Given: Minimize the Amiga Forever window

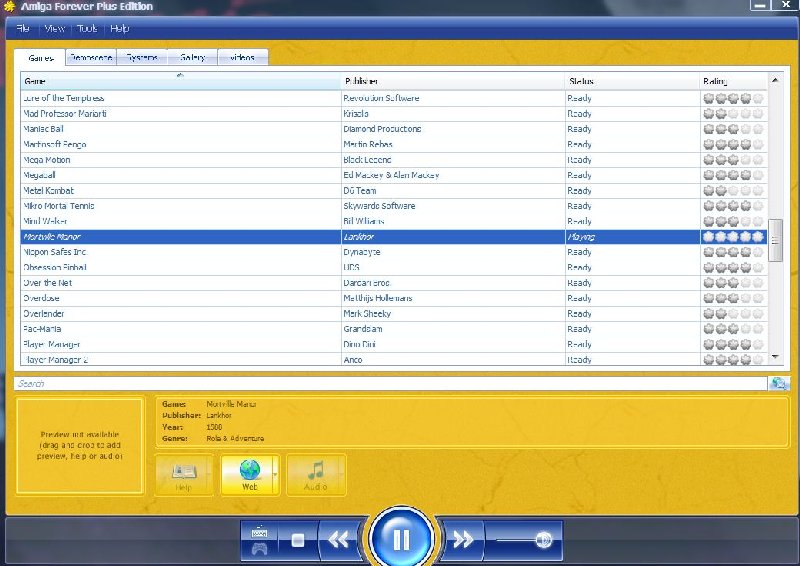Looking at the screenshot, I should pos(760,5).
